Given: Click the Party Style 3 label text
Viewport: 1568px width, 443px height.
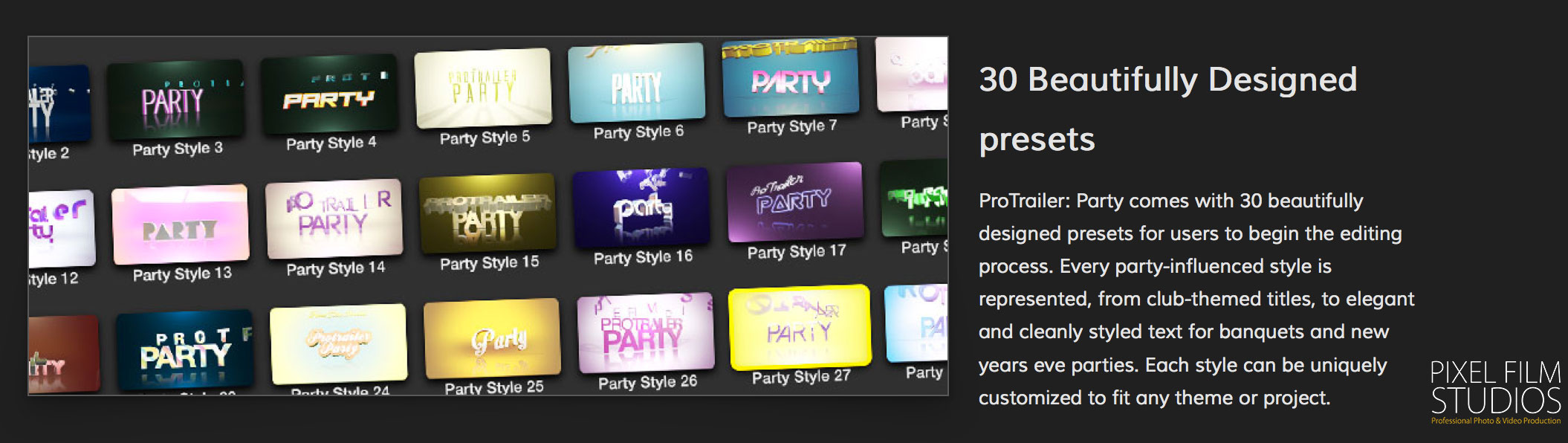Looking at the screenshot, I should point(178,149).
